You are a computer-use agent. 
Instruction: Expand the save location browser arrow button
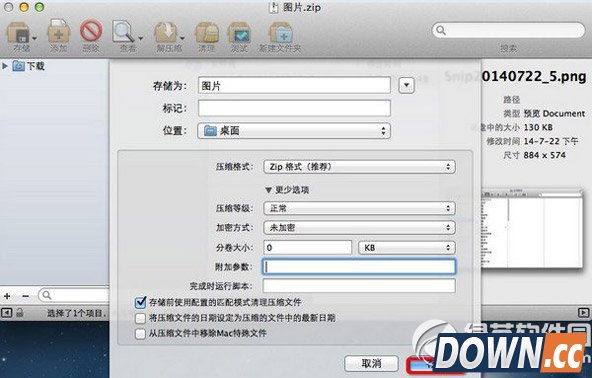pyautogui.click(x=406, y=85)
